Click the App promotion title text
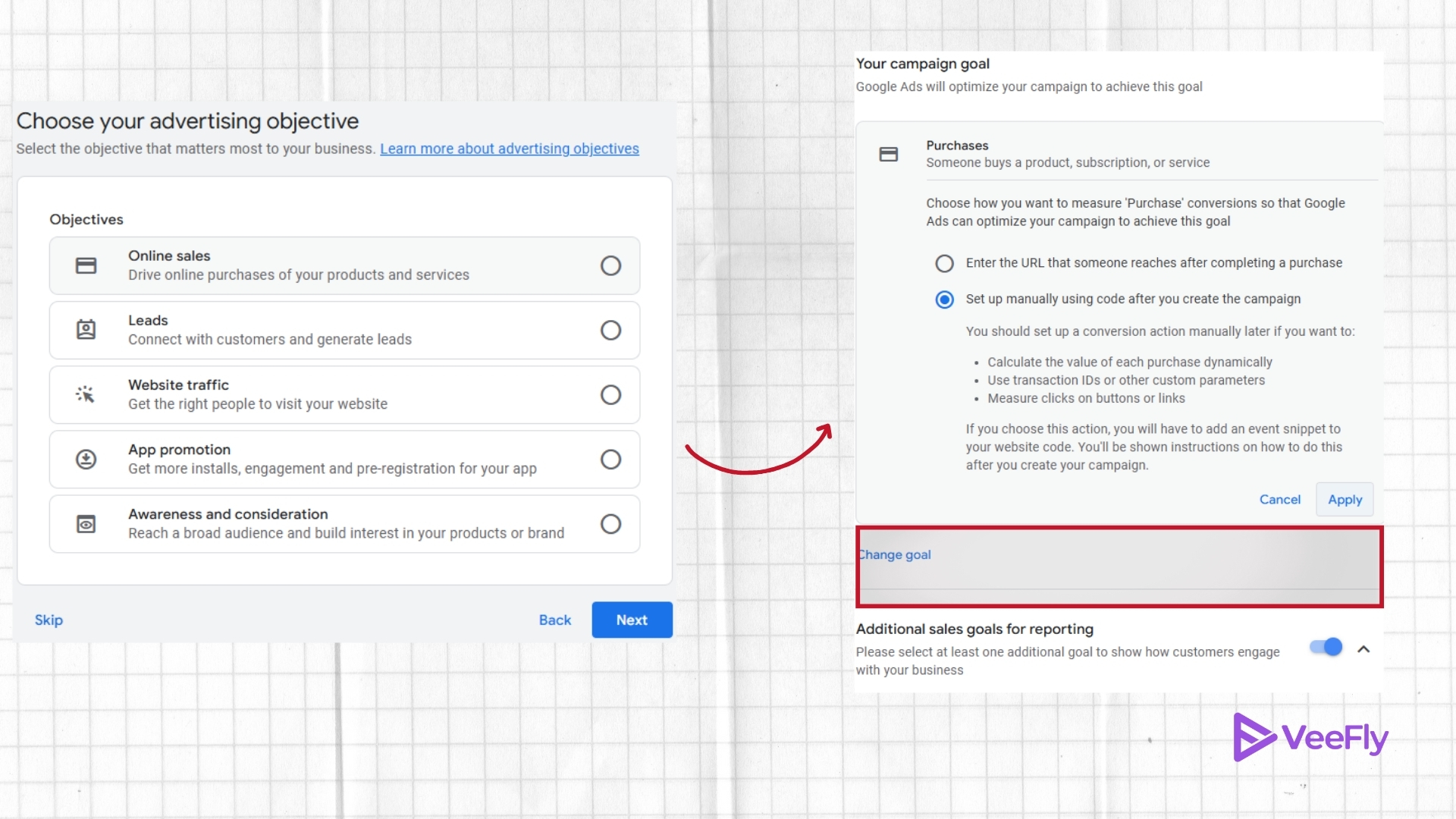Screen dimensions: 1456x819 point(179,449)
